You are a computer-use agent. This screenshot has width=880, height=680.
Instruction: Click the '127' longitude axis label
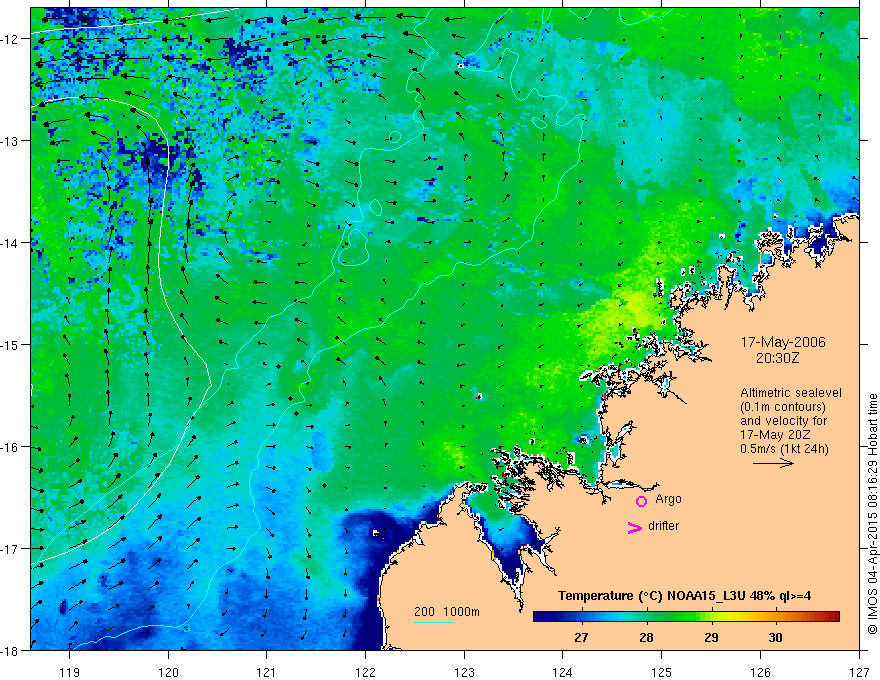(x=859, y=672)
